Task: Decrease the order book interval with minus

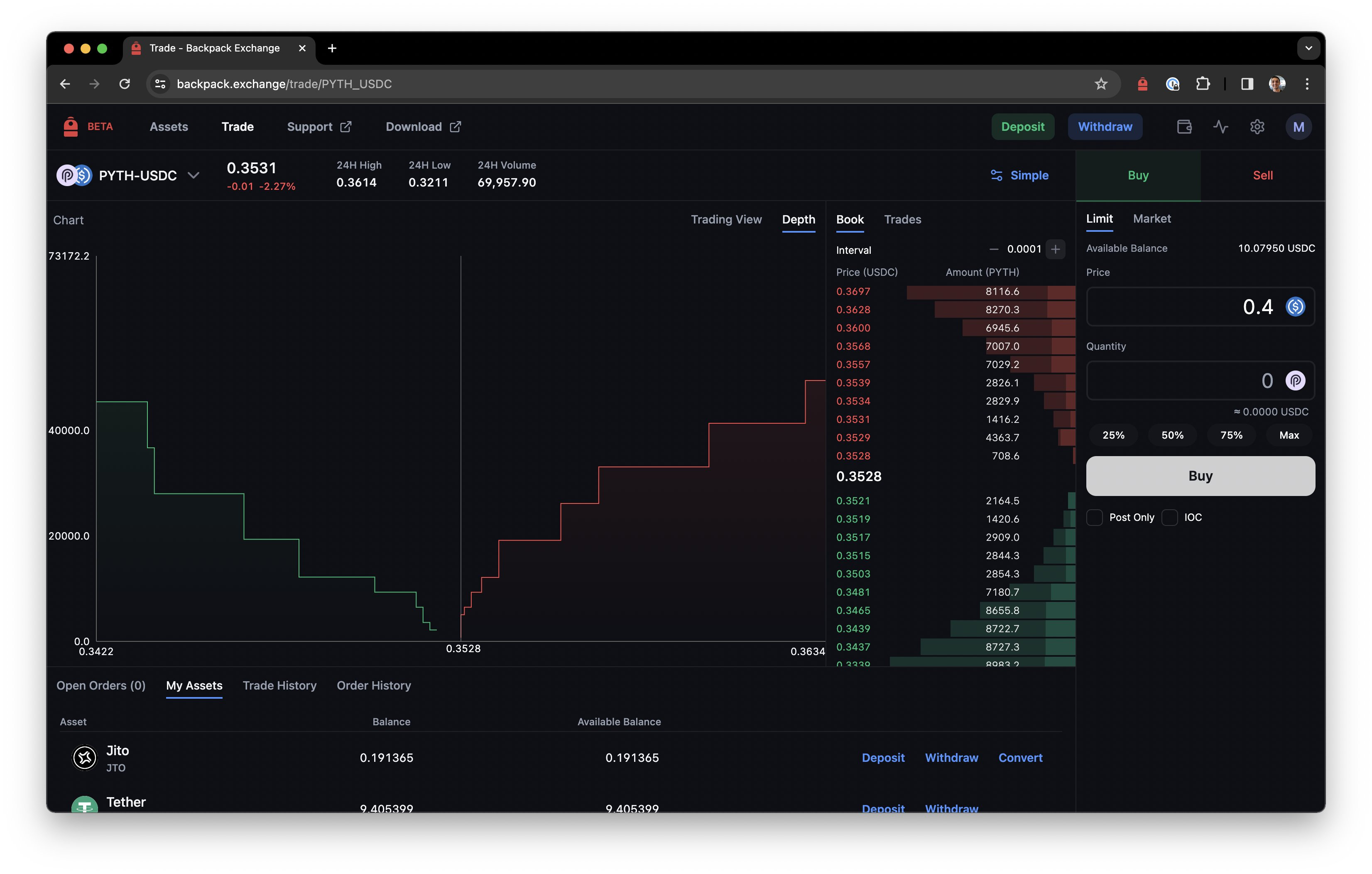Action: click(x=993, y=249)
